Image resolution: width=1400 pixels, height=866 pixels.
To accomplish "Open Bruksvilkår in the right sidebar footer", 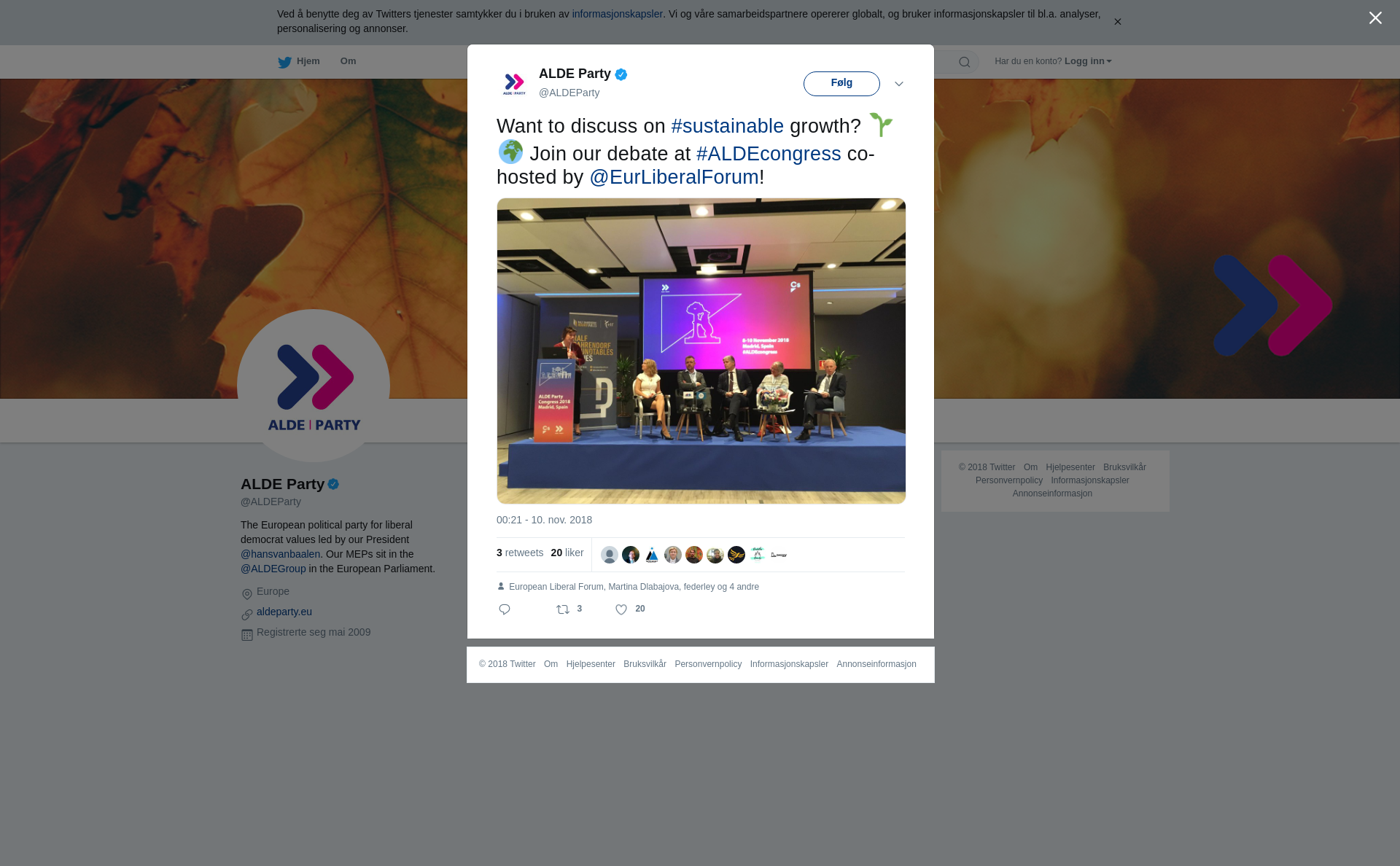I will [x=1124, y=467].
